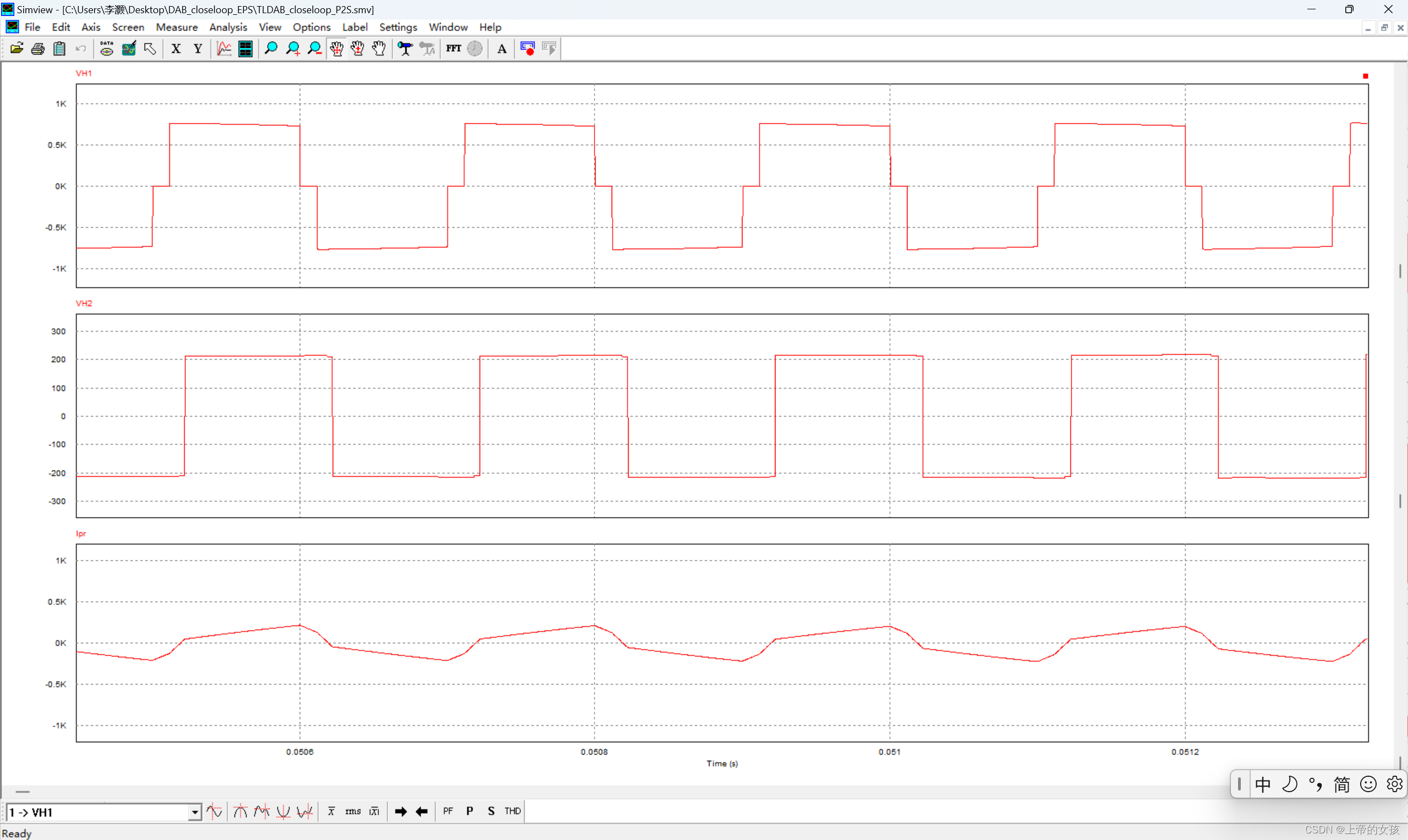The width and height of the screenshot is (1408, 840).
Task: Click the red VH1 curve color marker
Action: (x=1365, y=76)
